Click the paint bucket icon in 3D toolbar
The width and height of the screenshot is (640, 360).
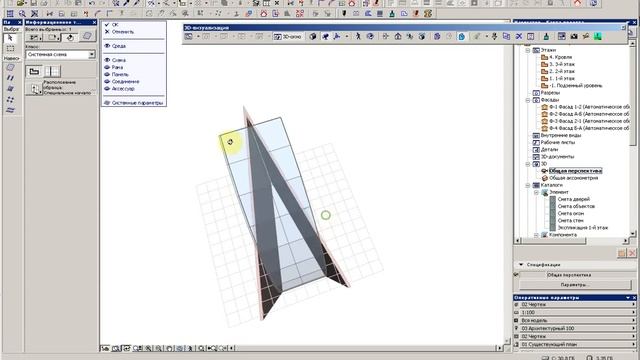point(546,37)
